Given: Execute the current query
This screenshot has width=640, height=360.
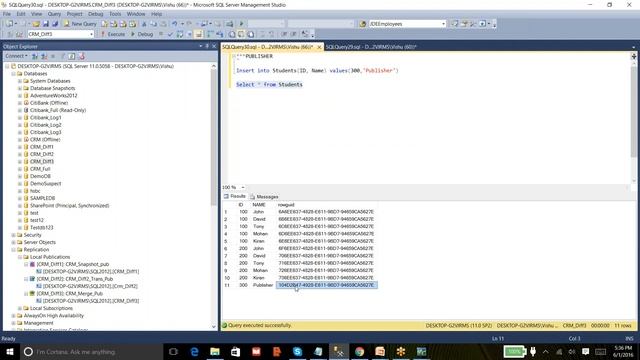Looking at the screenshot, I should tap(113, 34).
